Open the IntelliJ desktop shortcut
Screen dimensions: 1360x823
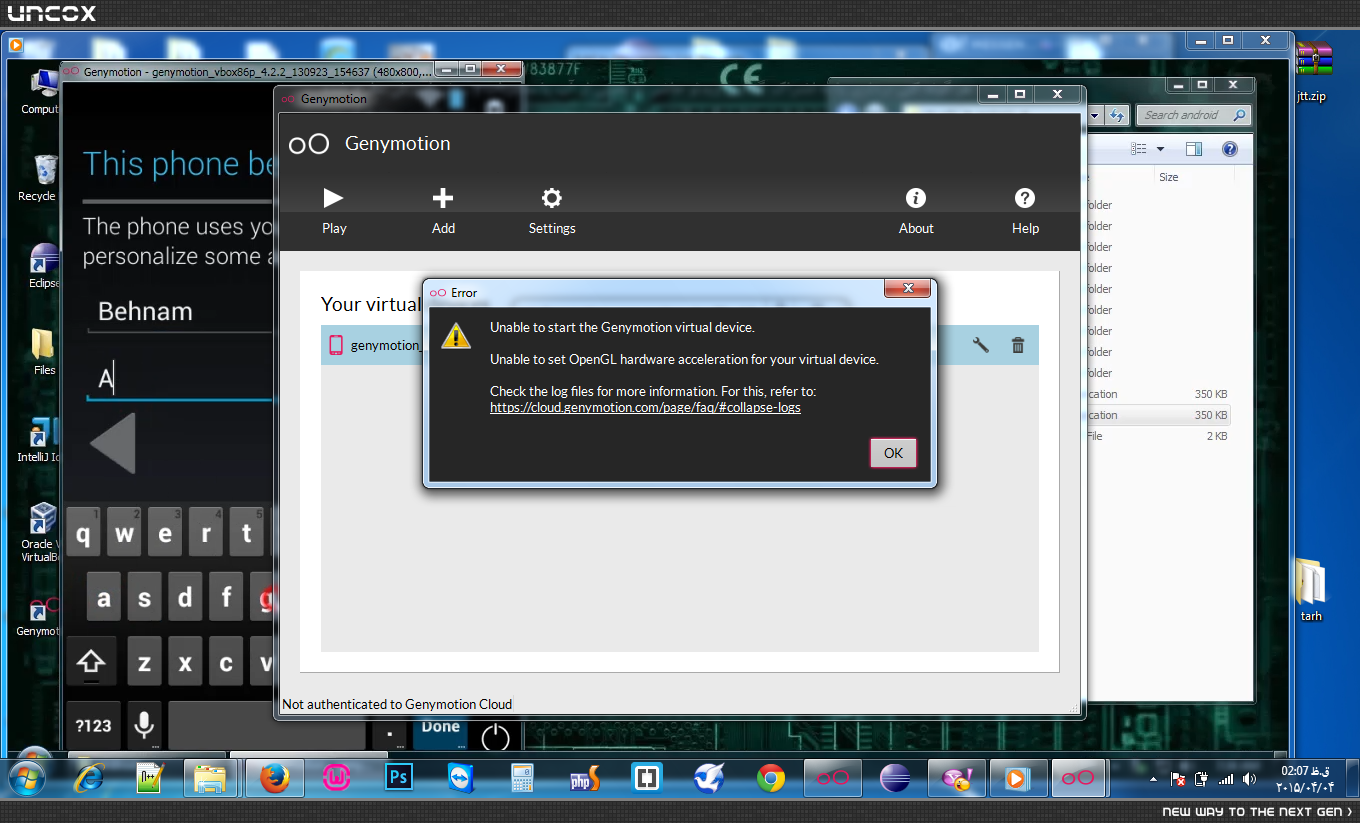coord(40,440)
